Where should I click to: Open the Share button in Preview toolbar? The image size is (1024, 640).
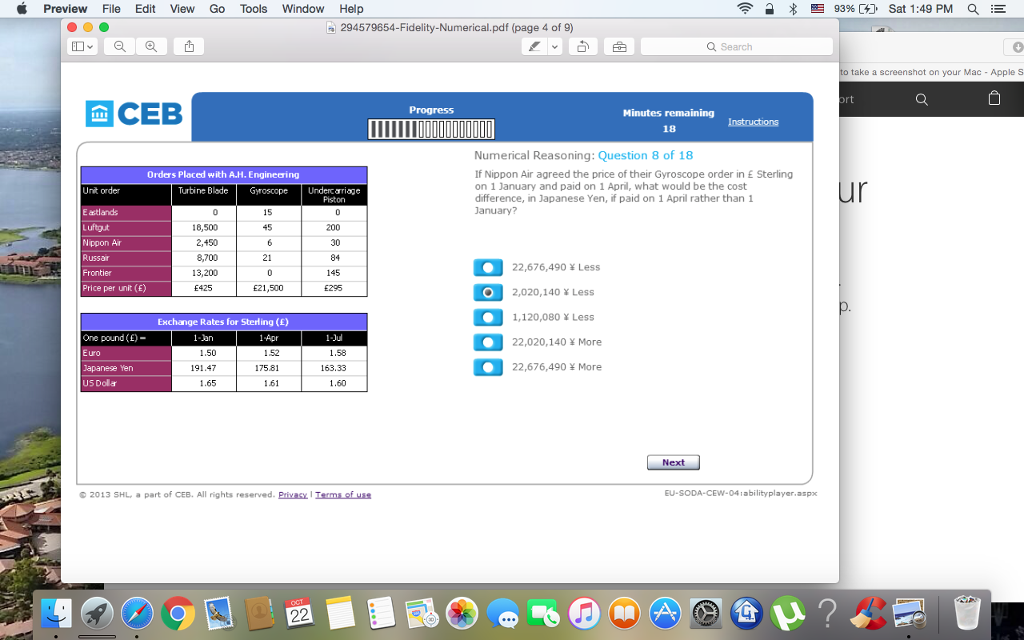[x=189, y=46]
